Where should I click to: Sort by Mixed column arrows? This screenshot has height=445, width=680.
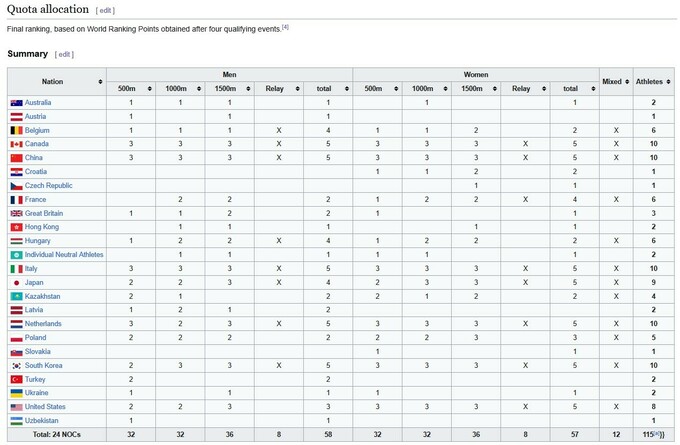tap(626, 81)
